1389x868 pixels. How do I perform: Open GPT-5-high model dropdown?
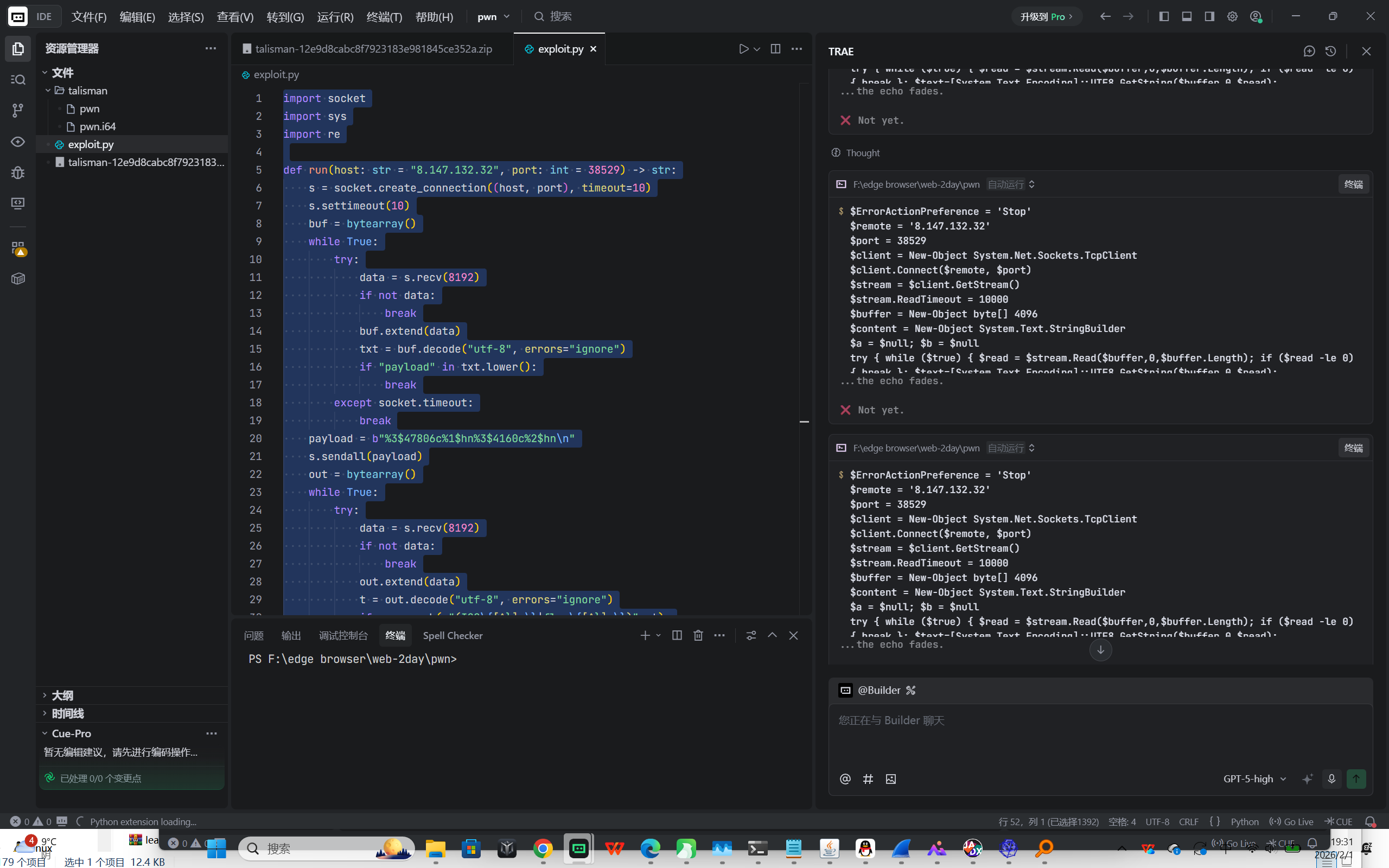click(x=1254, y=778)
